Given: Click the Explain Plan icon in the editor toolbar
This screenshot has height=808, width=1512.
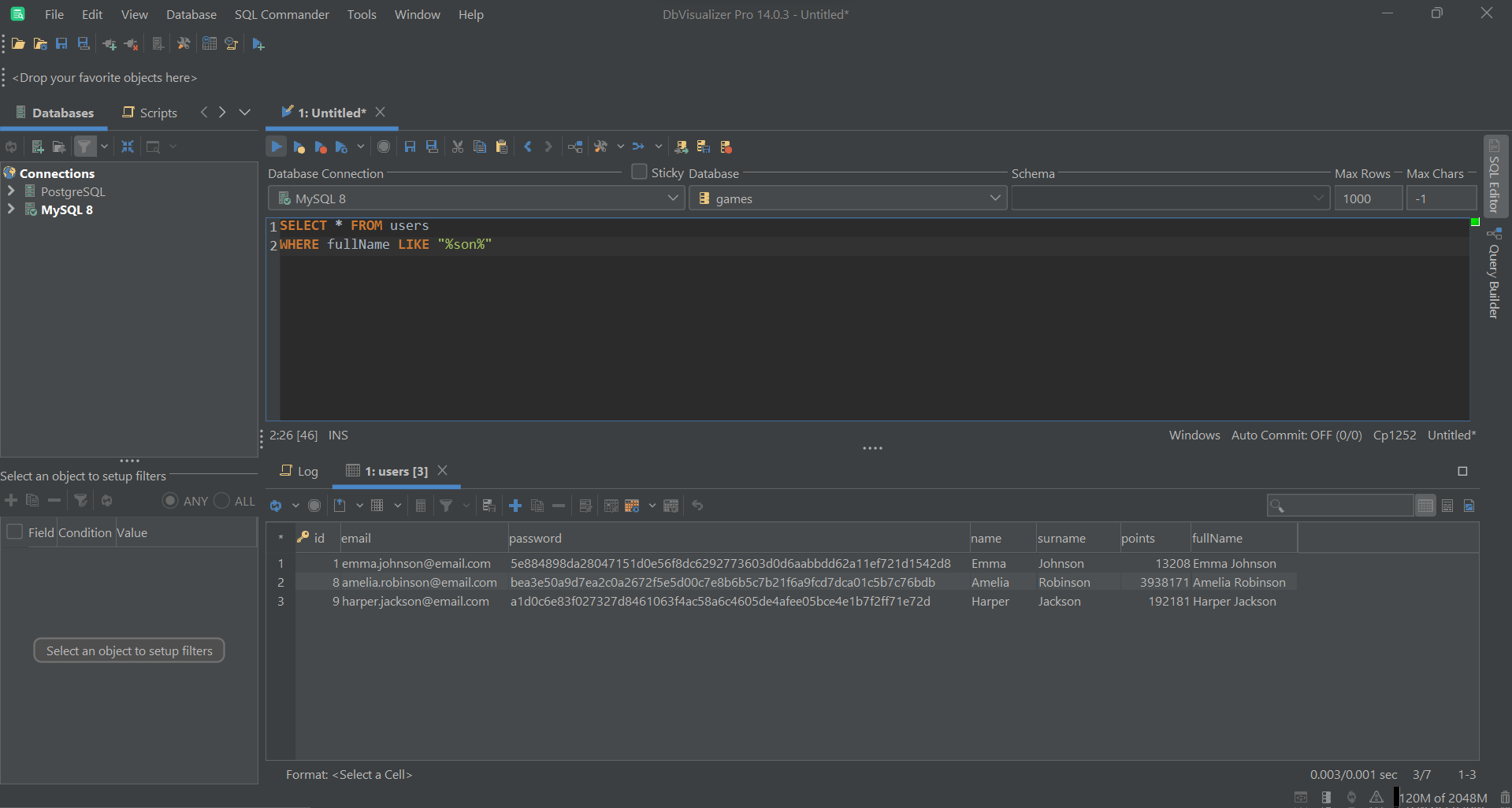Looking at the screenshot, I should [x=574, y=146].
